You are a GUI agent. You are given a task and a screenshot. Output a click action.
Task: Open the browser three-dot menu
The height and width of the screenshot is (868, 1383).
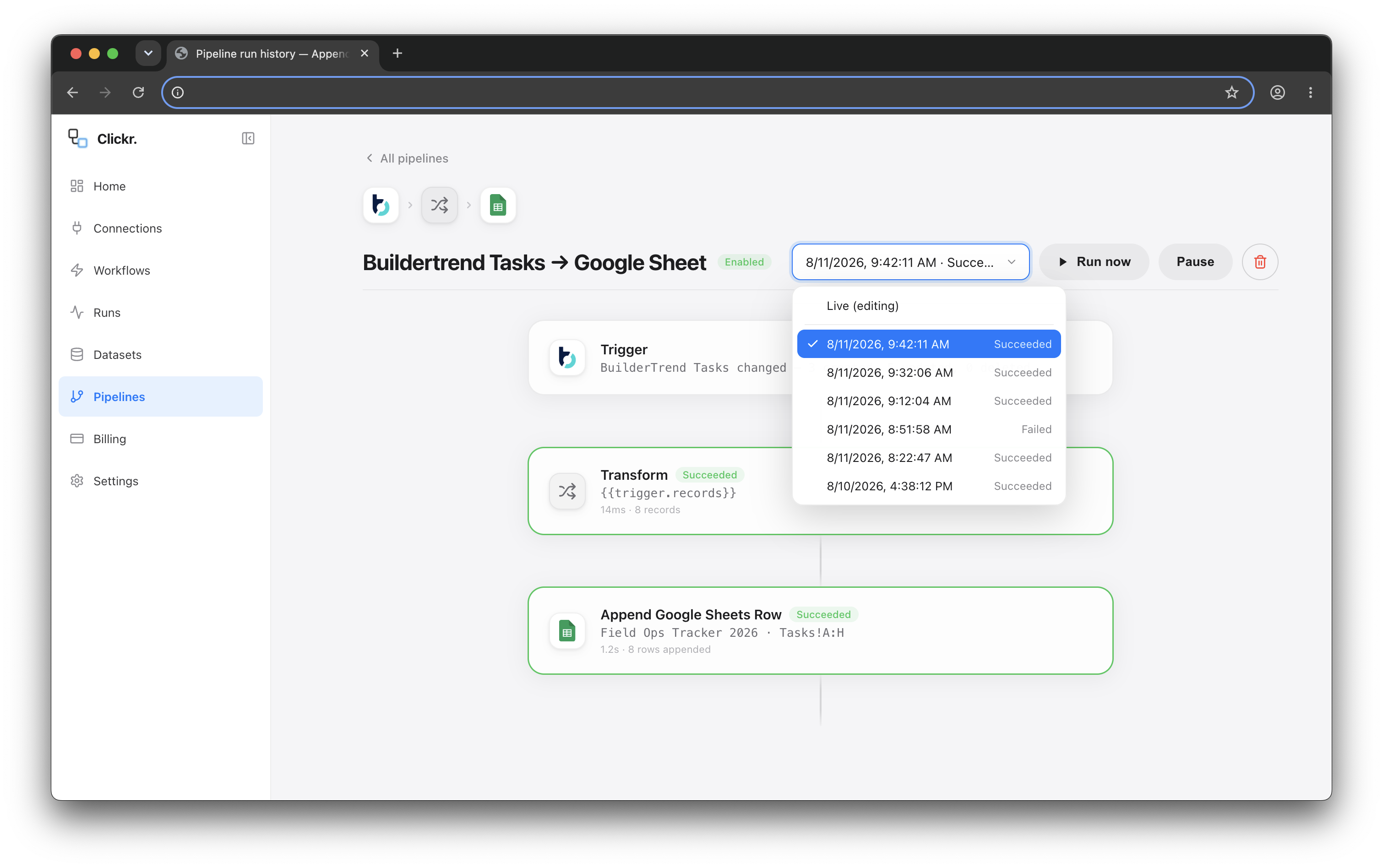click(x=1310, y=92)
